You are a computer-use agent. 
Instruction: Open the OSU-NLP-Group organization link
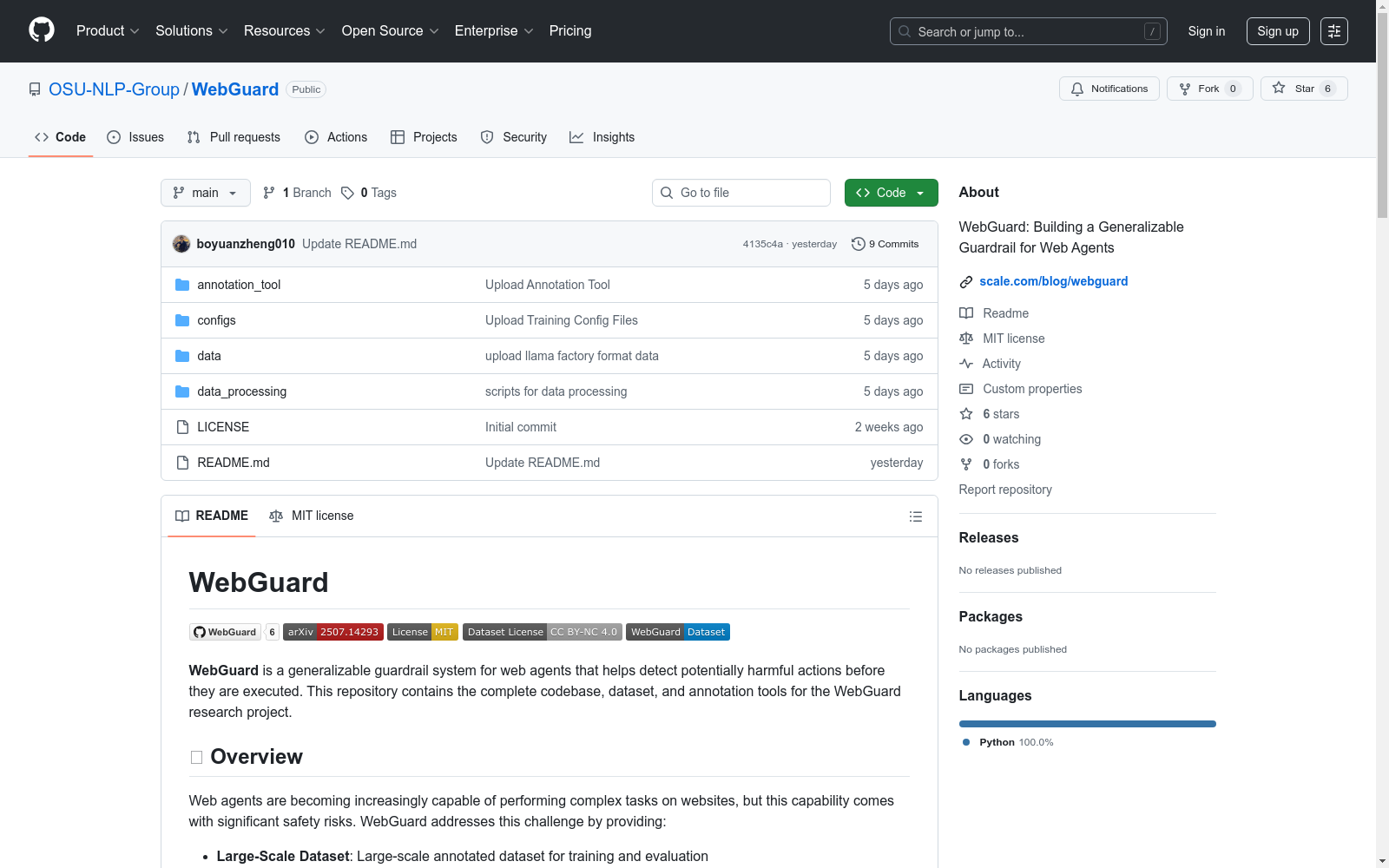[x=114, y=89]
